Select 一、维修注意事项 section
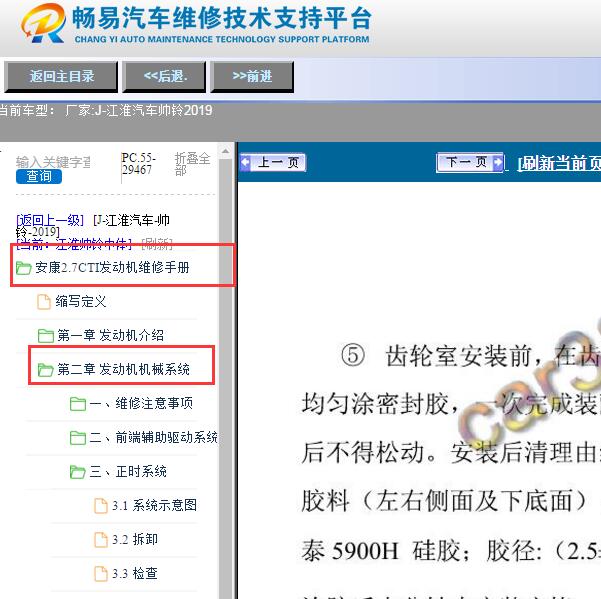The height and width of the screenshot is (599, 601). 141,403
